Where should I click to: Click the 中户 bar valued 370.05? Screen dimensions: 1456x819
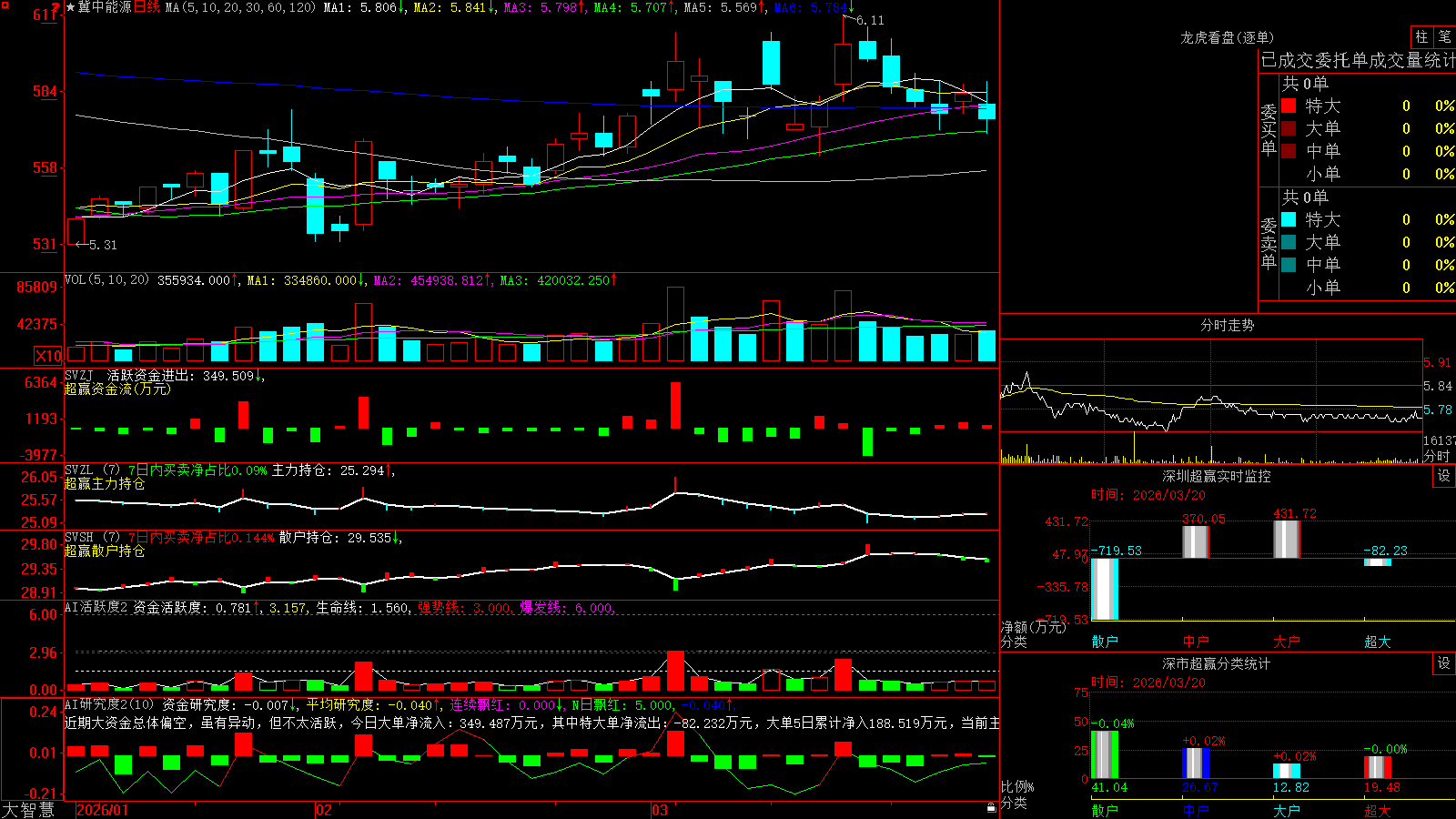coord(1196,542)
